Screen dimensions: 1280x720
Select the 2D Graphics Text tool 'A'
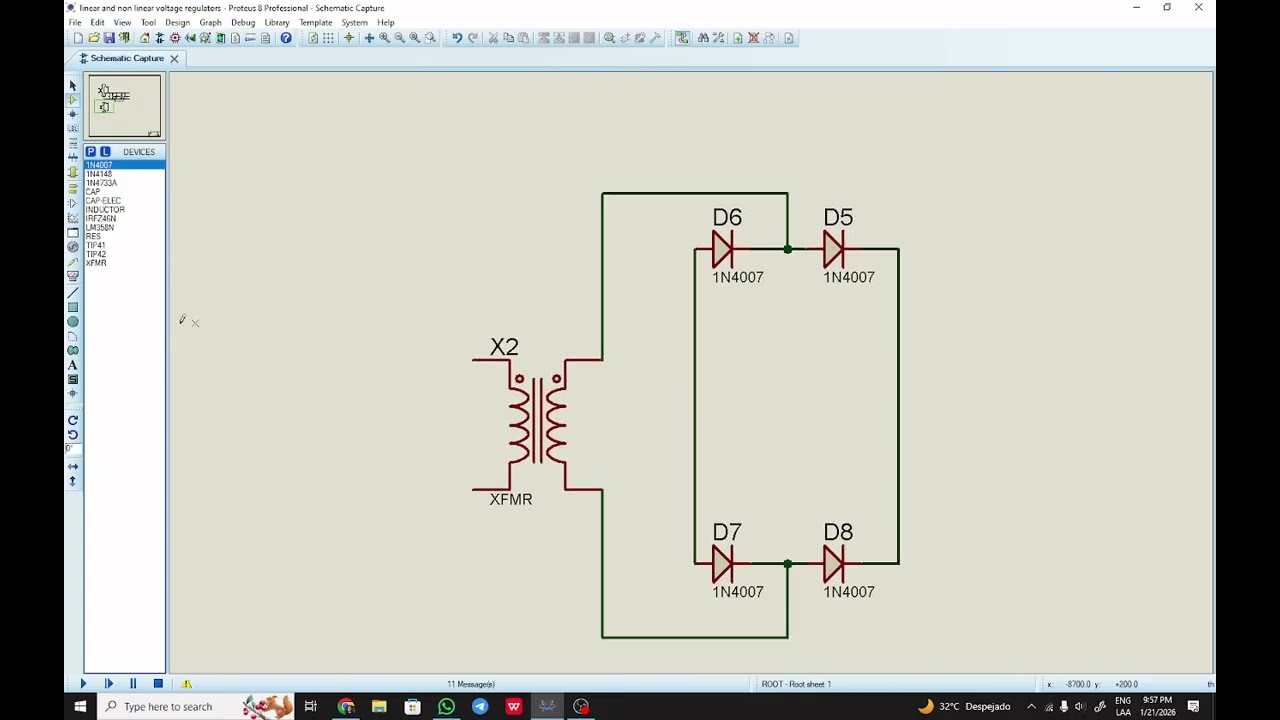coord(73,365)
